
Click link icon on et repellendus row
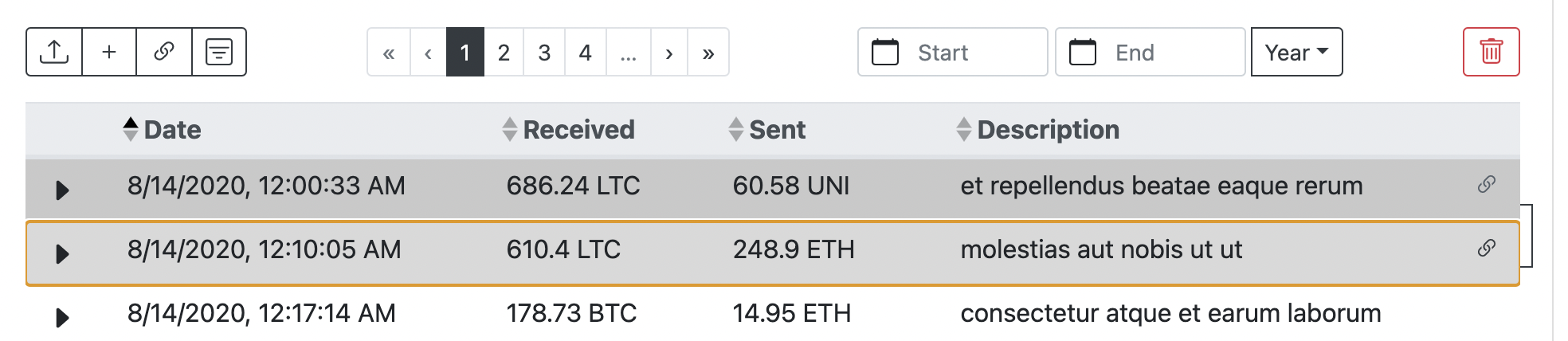point(1486,185)
